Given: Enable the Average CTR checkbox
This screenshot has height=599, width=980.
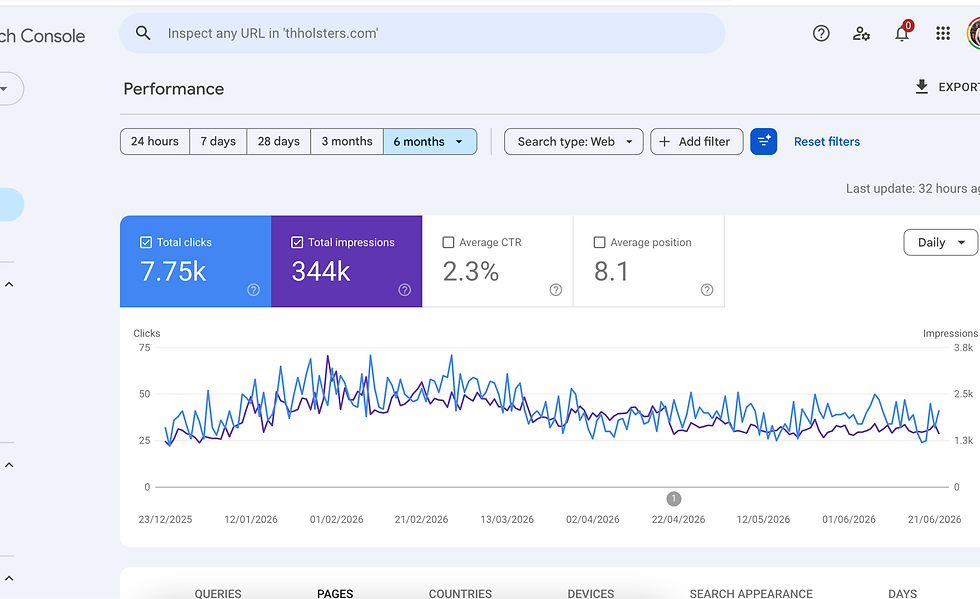Looking at the screenshot, I should [448, 242].
